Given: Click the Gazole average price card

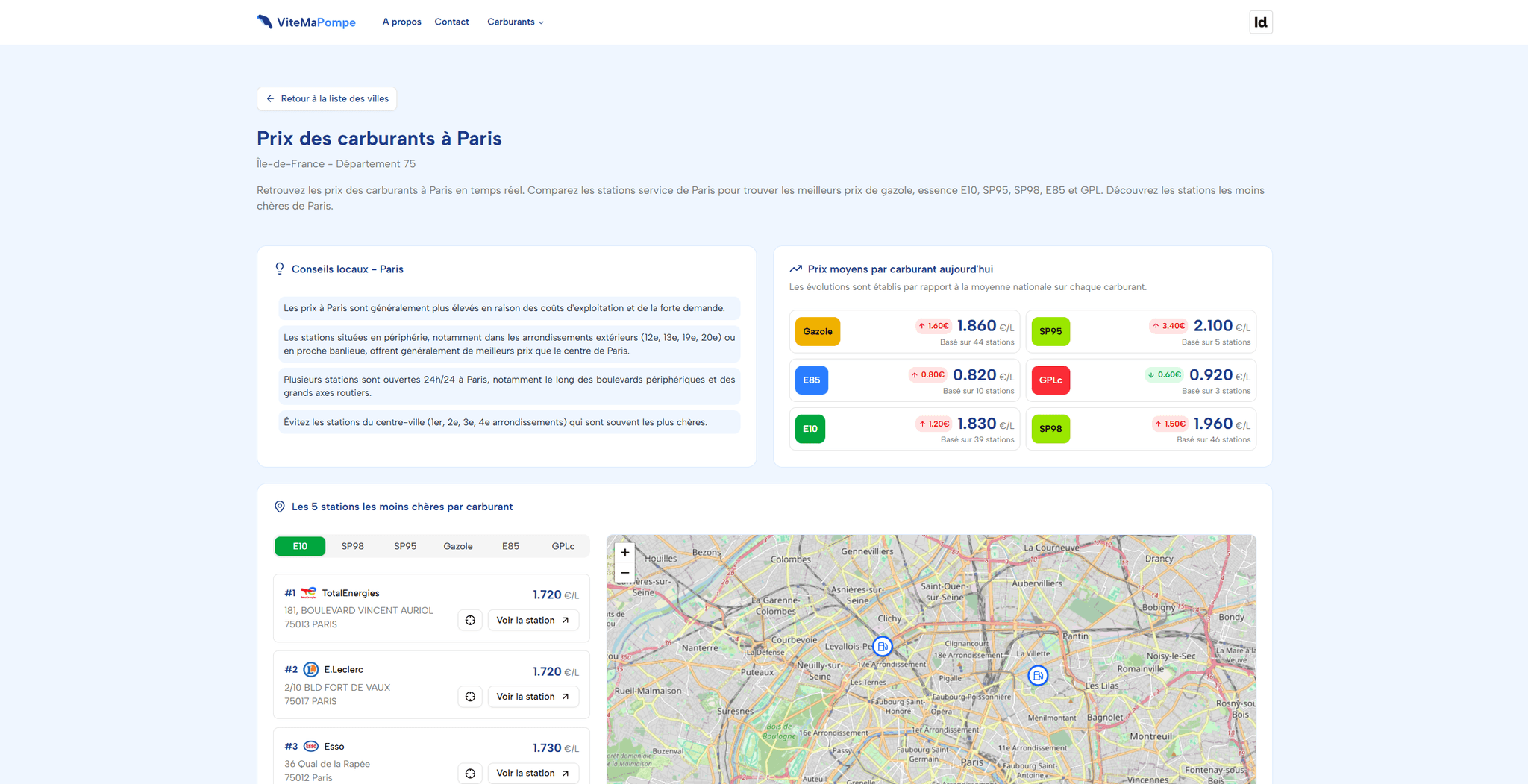Looking at the screenshot, I should point(904,332).
